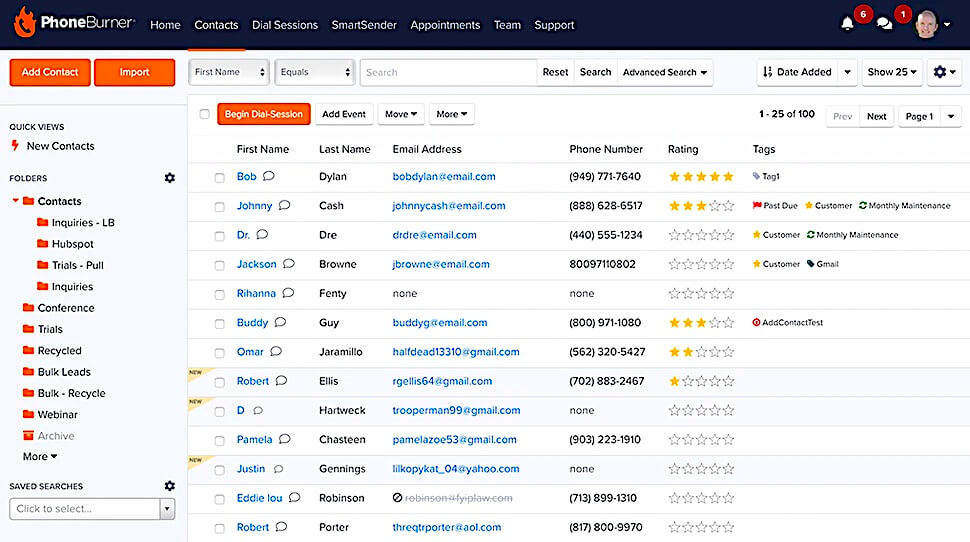Open comment bubble for Omar Jaramillo
The height and width of the screenshot is (542, 970).
point(276,351)
